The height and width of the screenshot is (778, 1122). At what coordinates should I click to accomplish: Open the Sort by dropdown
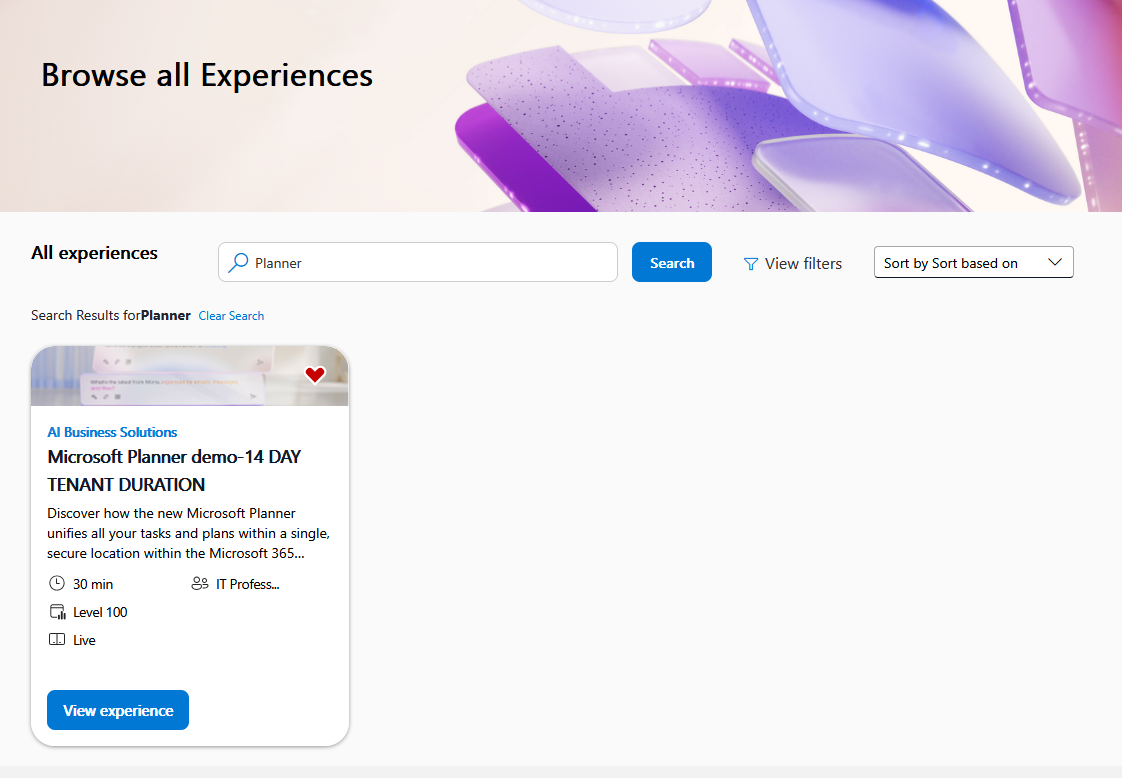click(973, 263)
